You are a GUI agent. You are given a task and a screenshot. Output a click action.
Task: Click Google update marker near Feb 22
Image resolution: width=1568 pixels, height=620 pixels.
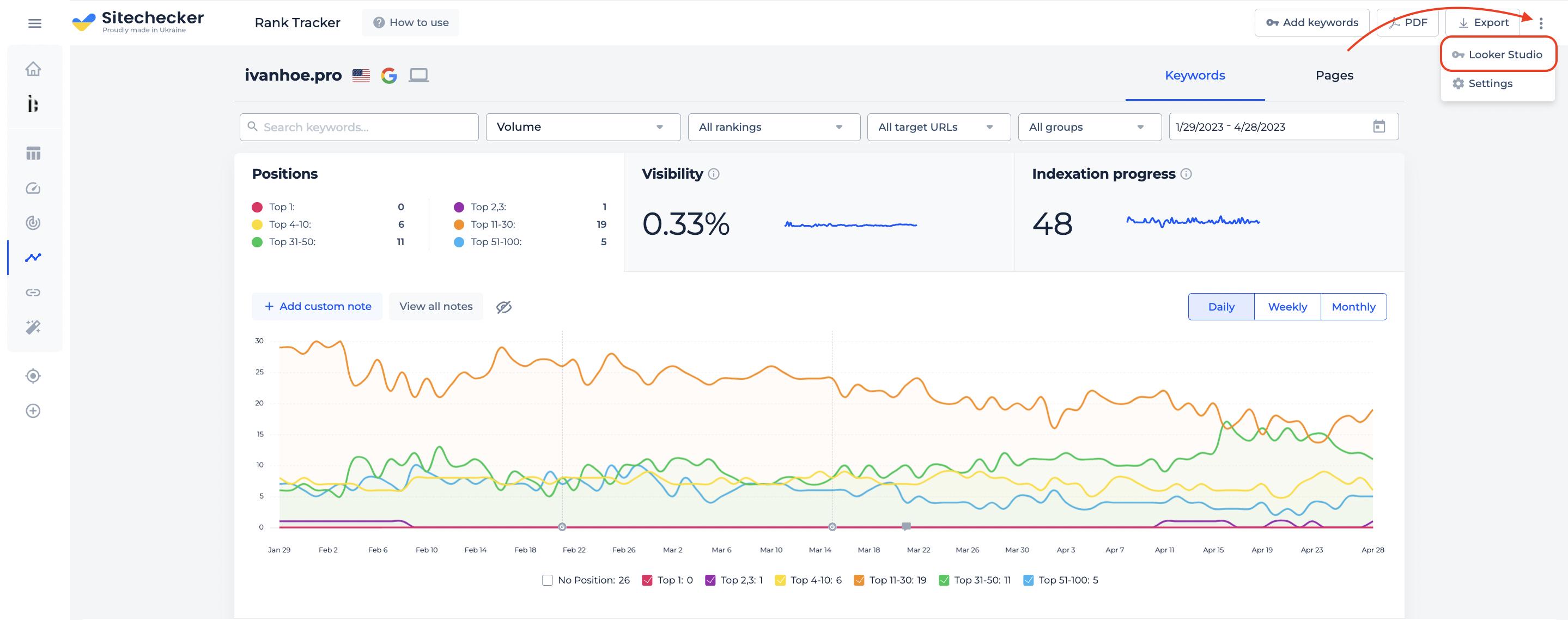click(562, 527)
